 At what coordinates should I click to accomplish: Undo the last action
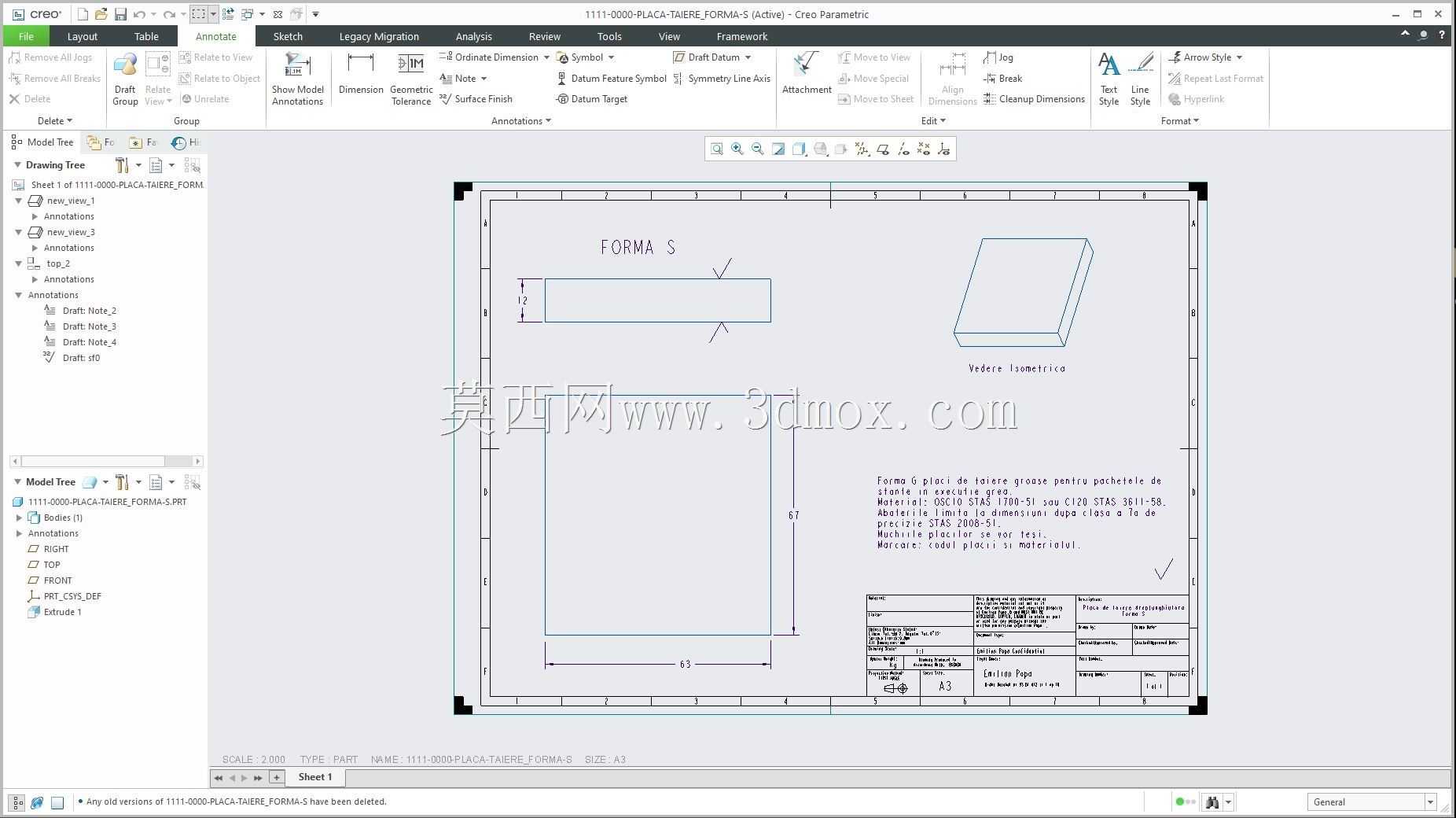point(139,14)
